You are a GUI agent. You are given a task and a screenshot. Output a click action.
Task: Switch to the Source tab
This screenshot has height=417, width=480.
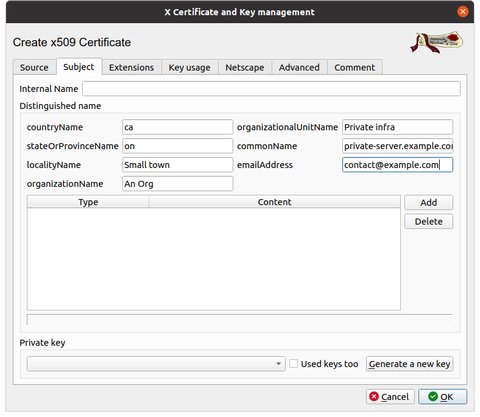[34, 67]
